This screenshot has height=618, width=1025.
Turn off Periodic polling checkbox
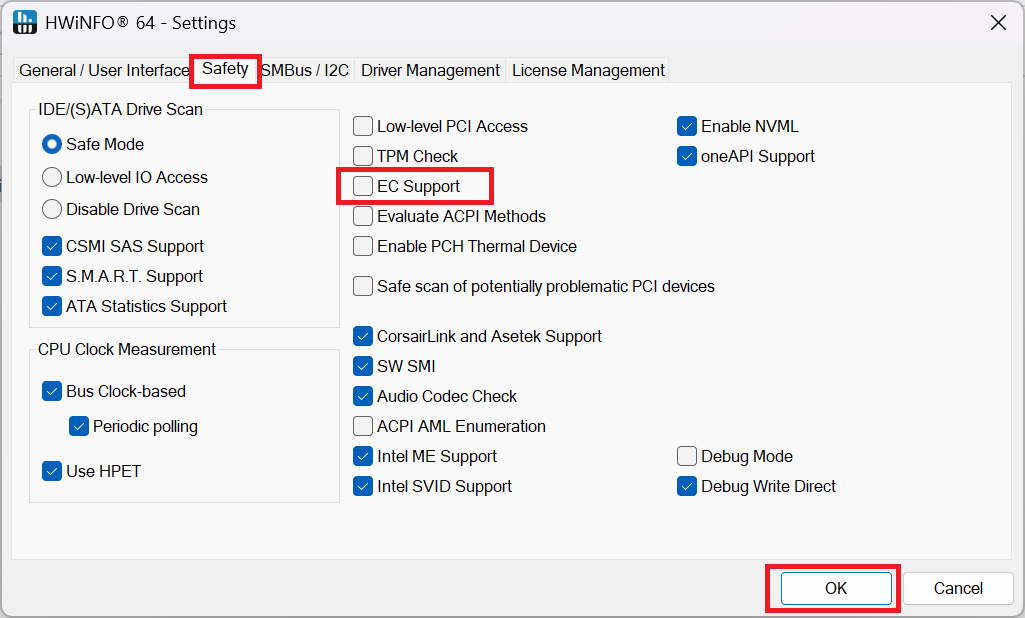[79, 426]
